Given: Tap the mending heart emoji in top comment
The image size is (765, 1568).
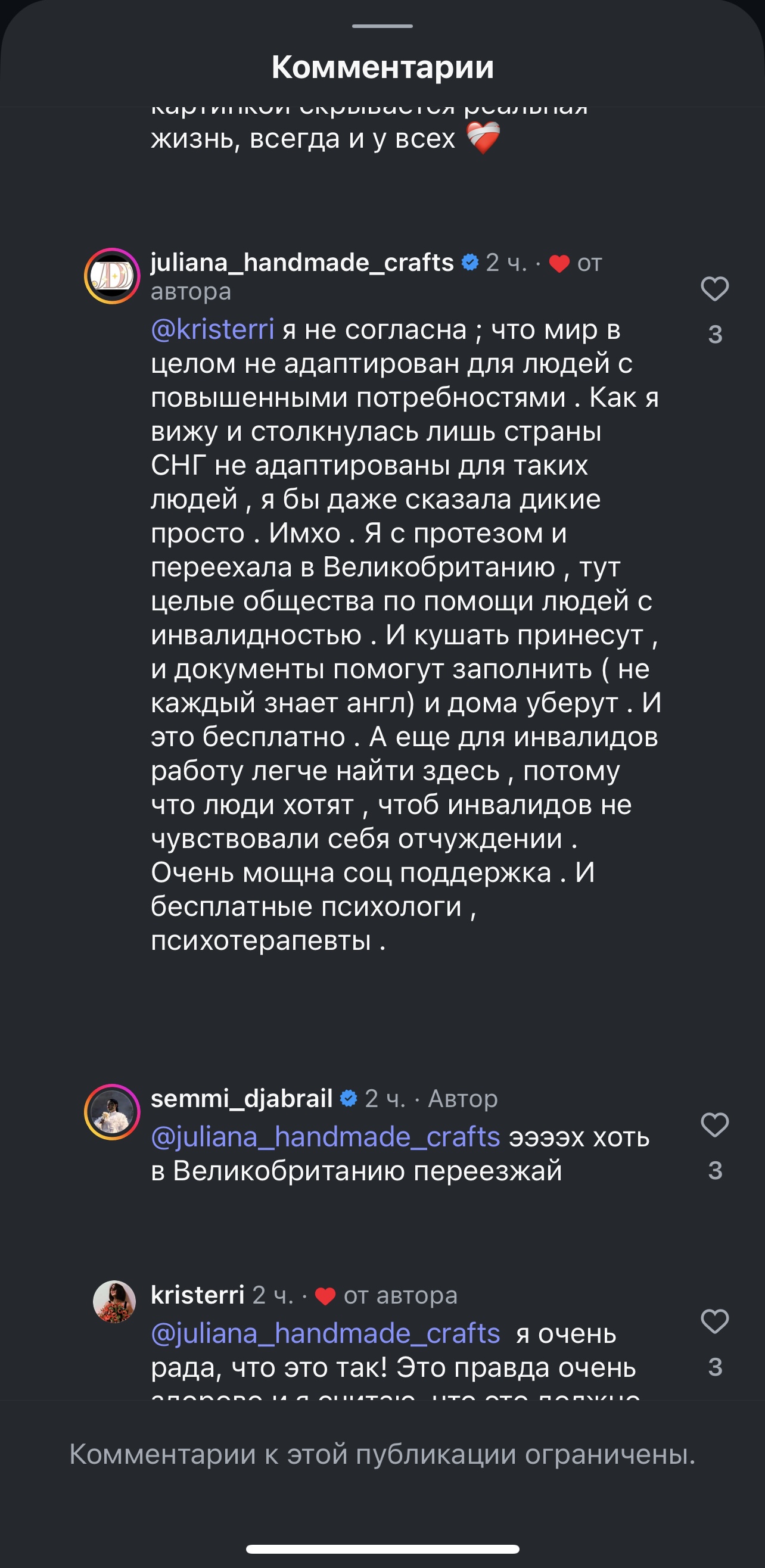Looking at the screenshot, I should click(x=483, y=138).
